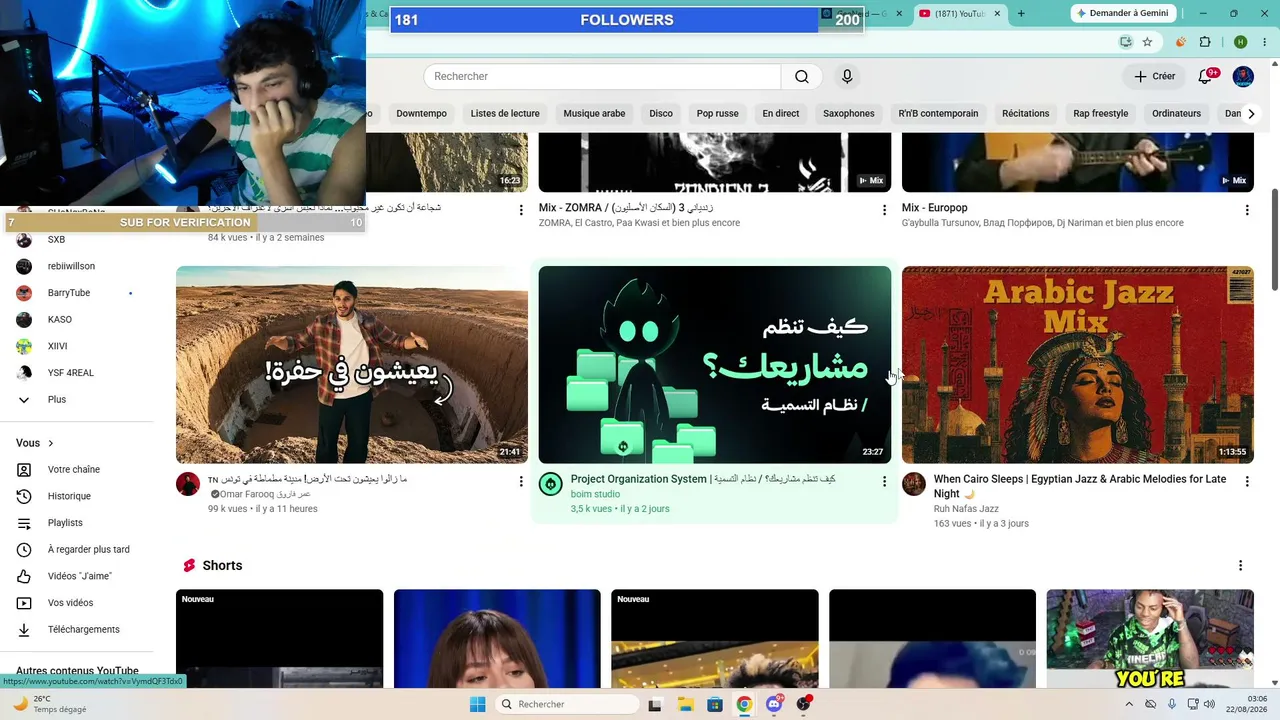Select the Saxophones chip
Image resolution: width=1280 pixels, height=720 pixels.
point(849,114)
